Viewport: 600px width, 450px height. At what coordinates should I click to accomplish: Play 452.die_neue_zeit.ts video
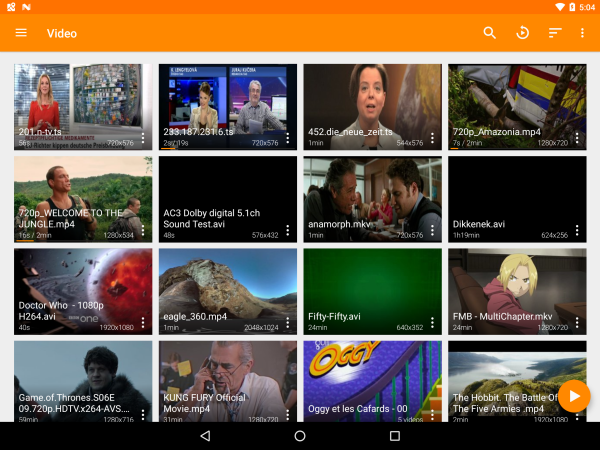372,107
